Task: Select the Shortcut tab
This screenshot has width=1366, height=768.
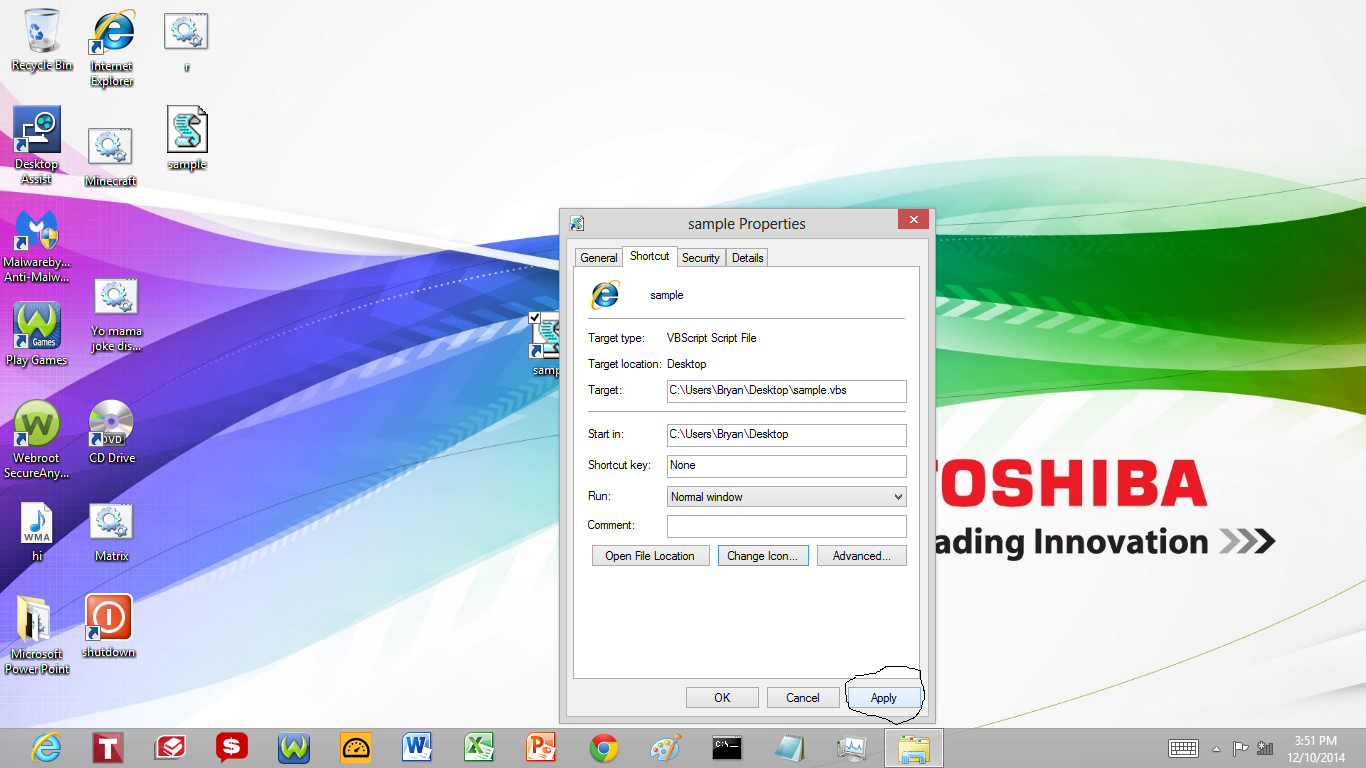Action: (650, 256)
